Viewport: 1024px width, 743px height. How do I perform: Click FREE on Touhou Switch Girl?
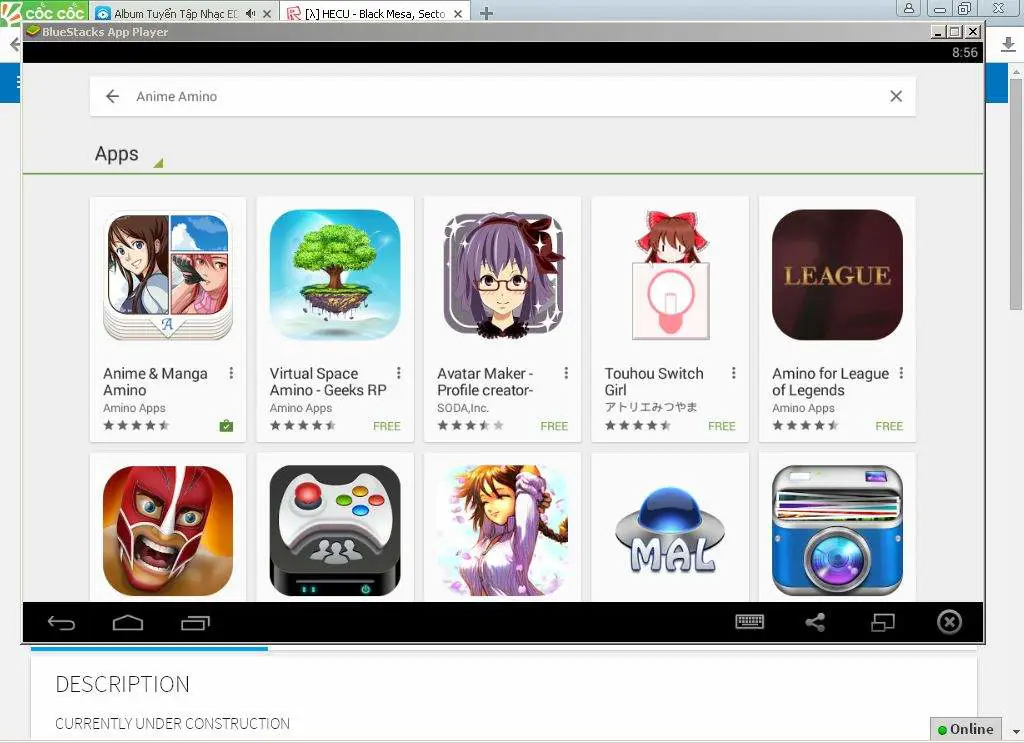click(722, 426)
